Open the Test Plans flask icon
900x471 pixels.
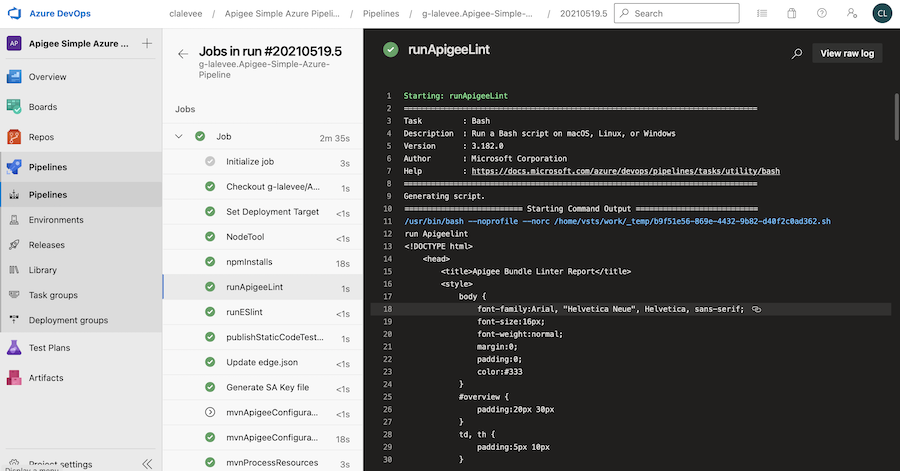coord(14,348)
